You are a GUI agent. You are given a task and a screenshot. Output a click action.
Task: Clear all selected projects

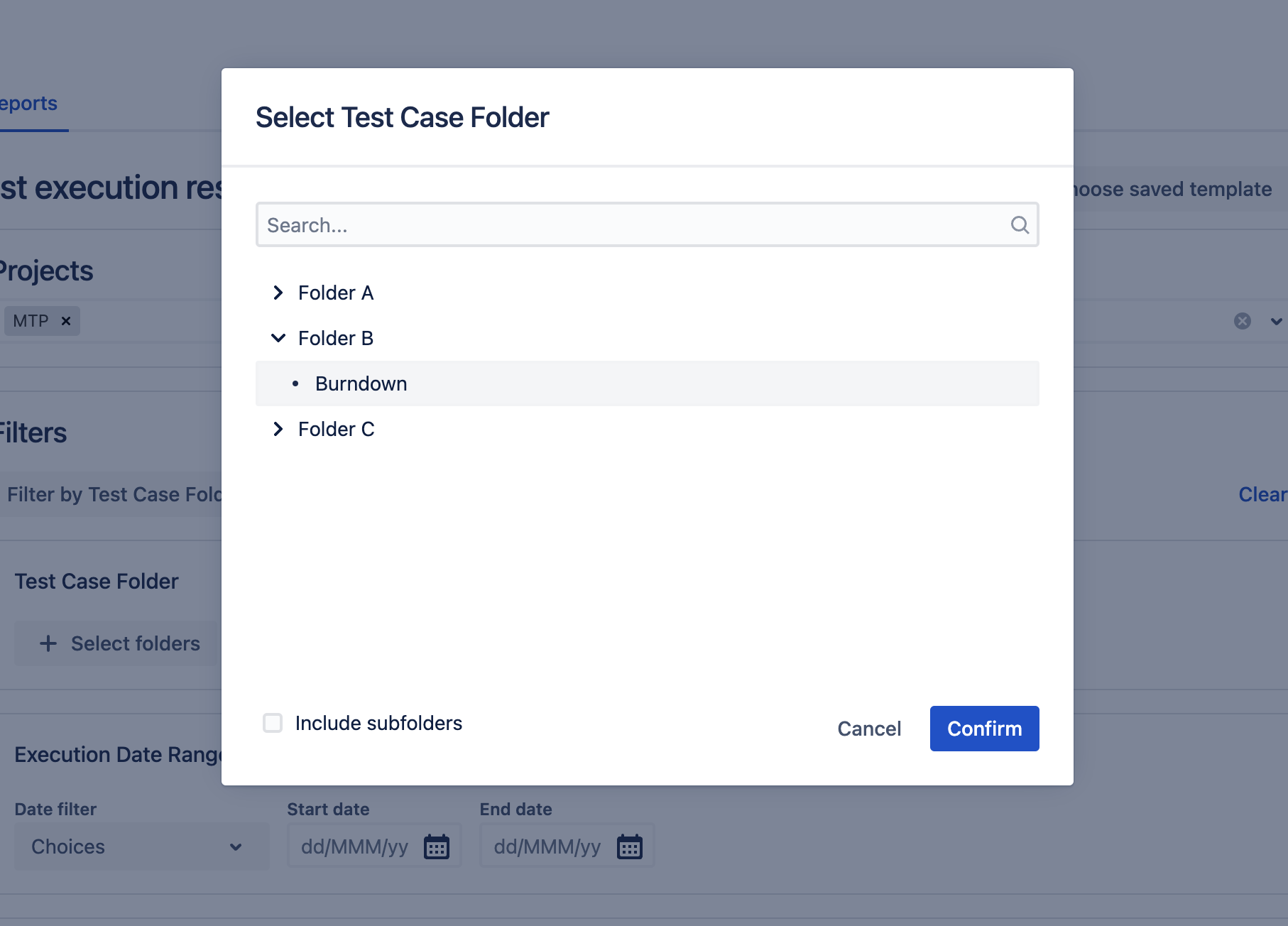[1242, 321]
